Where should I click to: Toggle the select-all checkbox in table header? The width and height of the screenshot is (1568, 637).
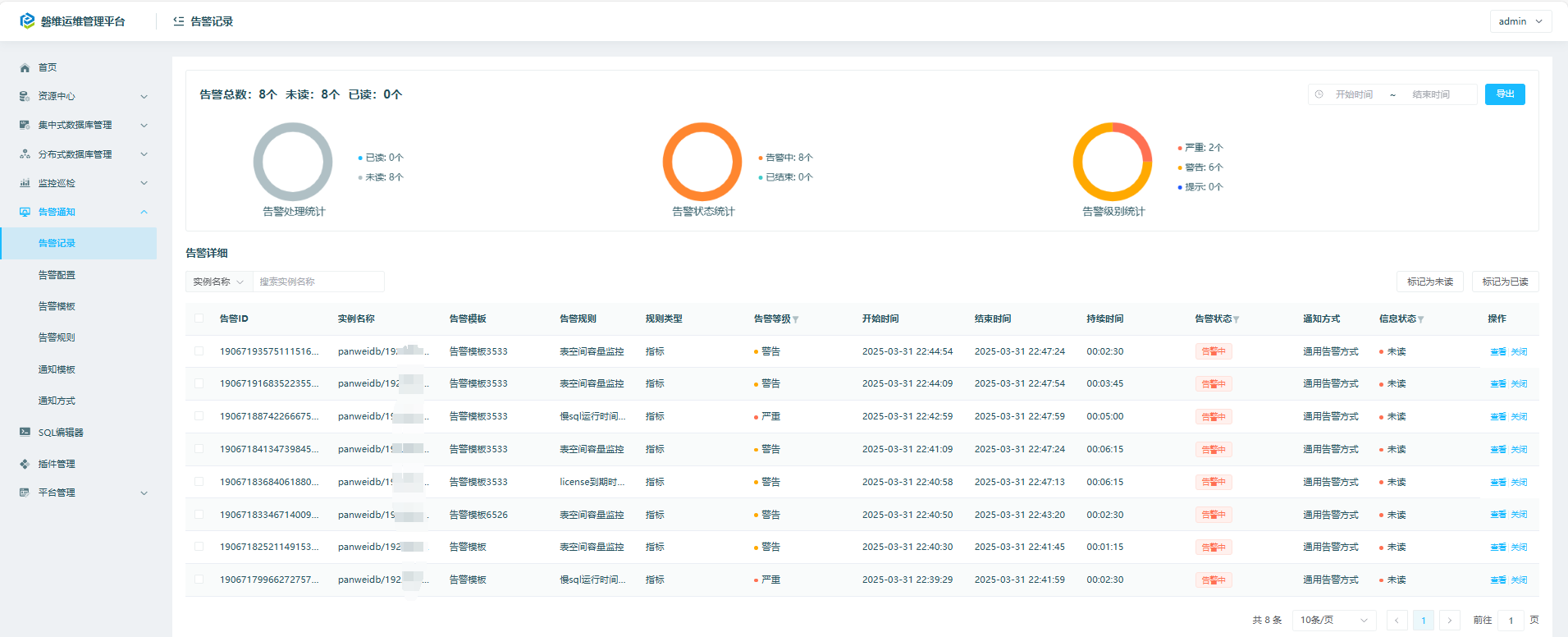199,318
